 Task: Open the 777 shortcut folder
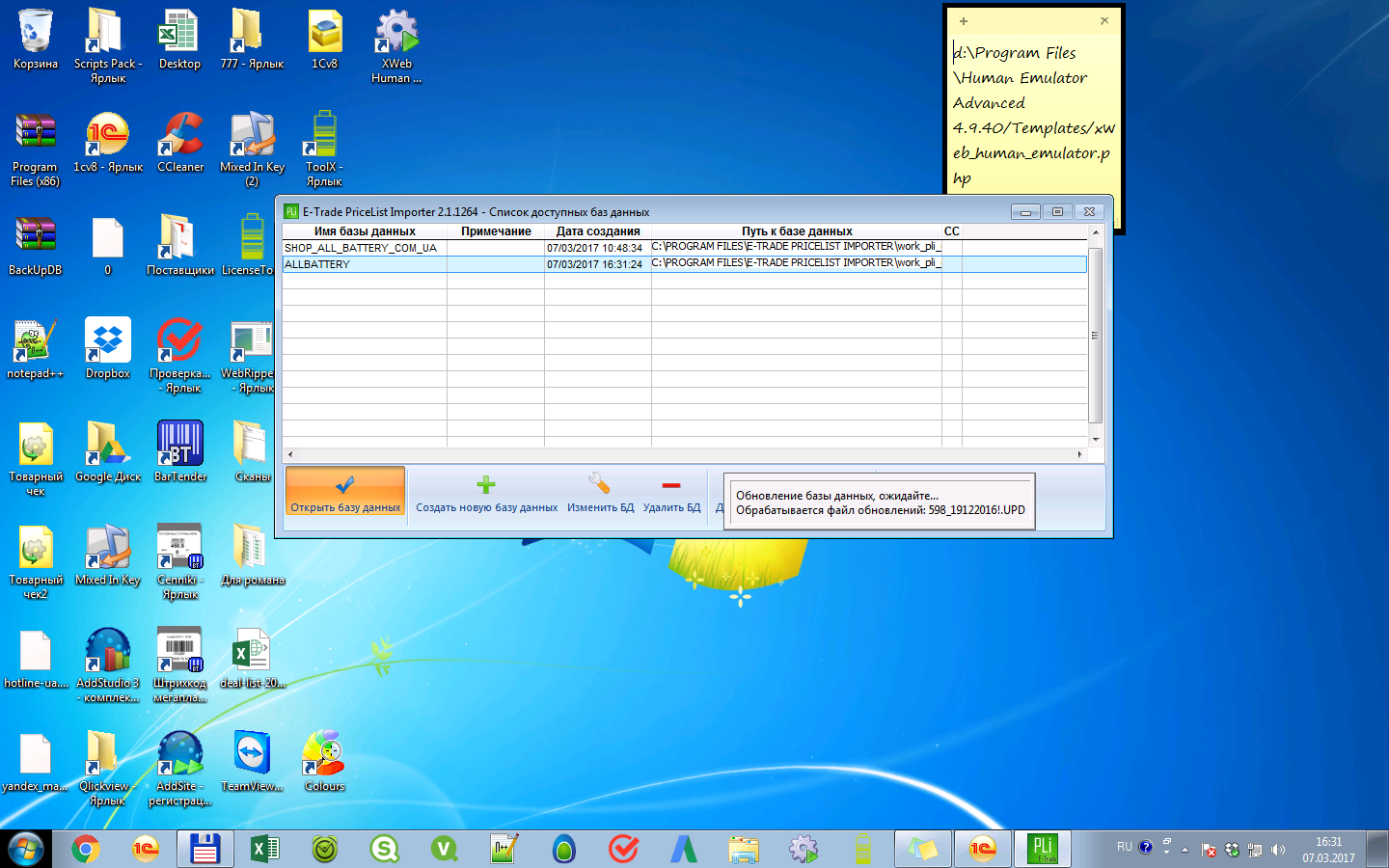coord(252,41)
